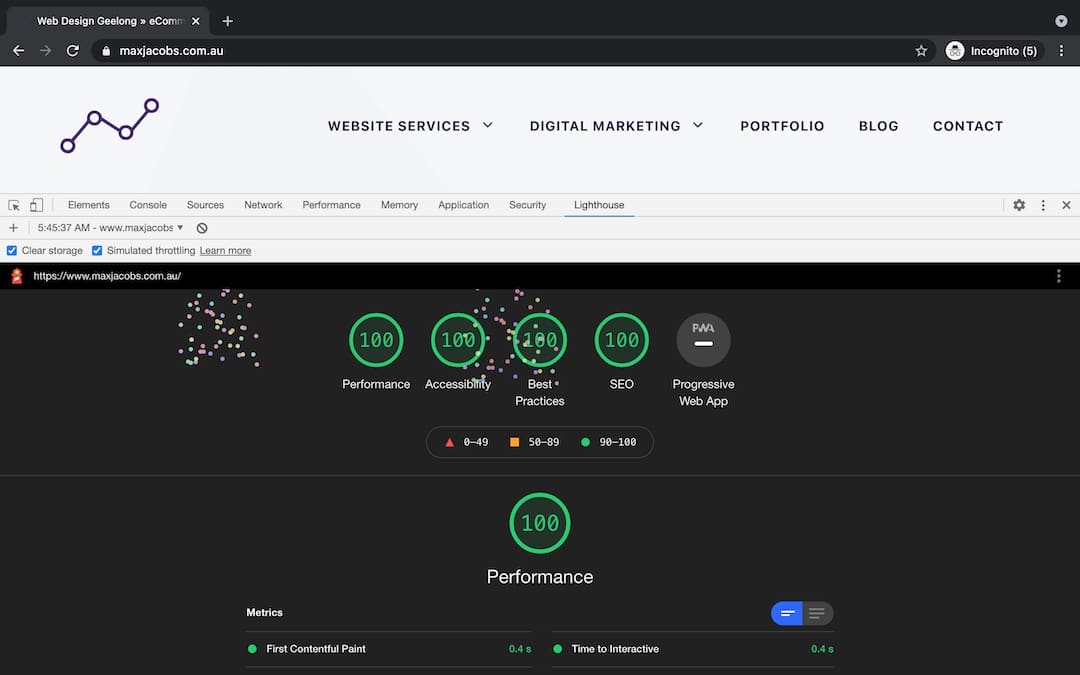Screen dimensions: 1080x675
Task: Select the Lighthouse tab
Action: tap(599, 205)
